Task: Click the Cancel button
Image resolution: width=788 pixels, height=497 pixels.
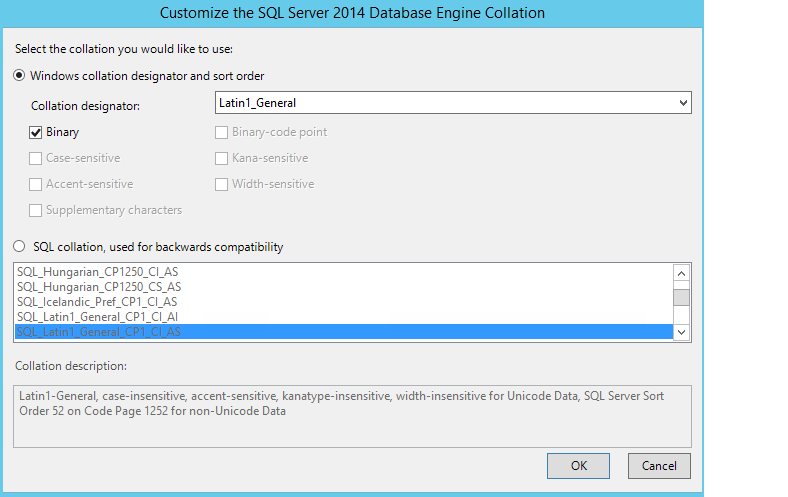Action: (x=659, y=466)
